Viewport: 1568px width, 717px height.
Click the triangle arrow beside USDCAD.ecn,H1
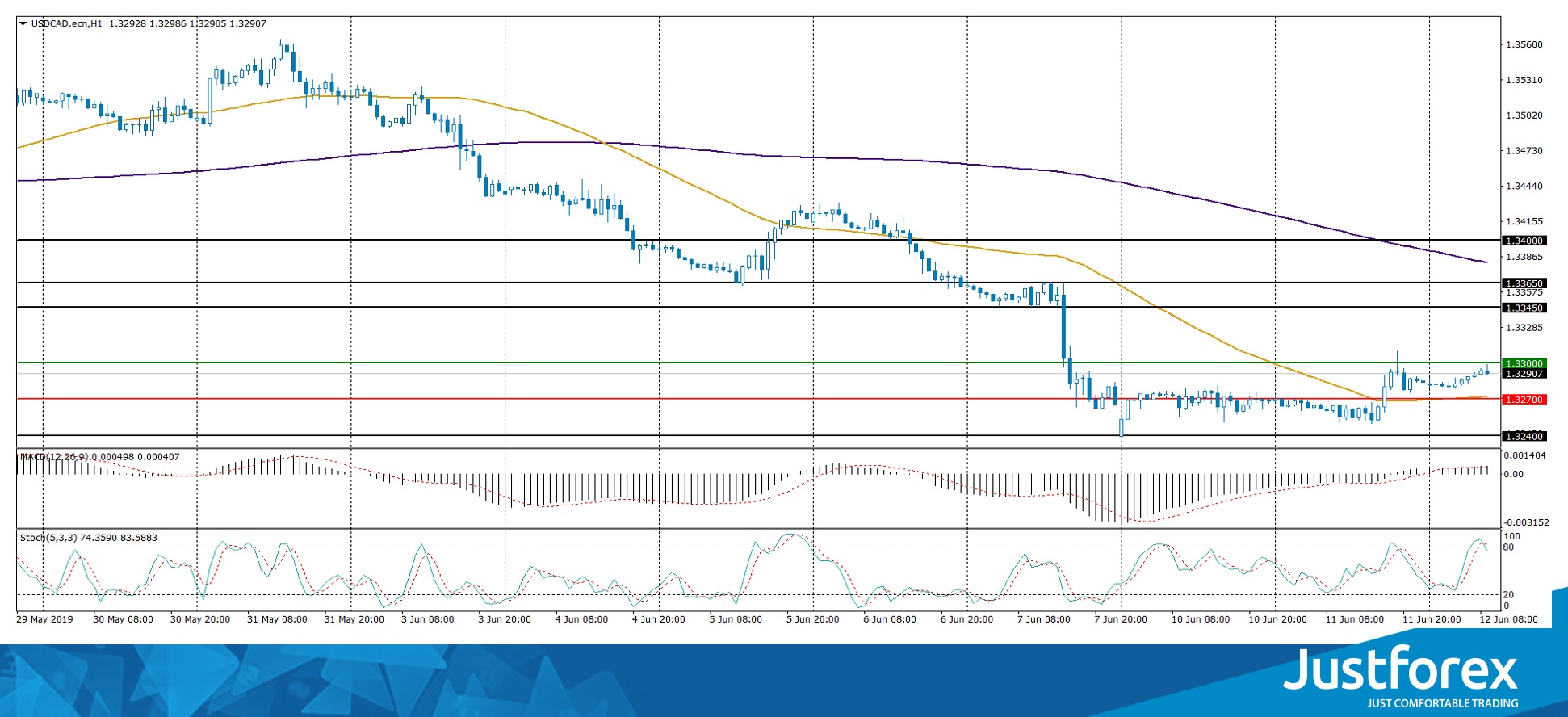[23, 23]
